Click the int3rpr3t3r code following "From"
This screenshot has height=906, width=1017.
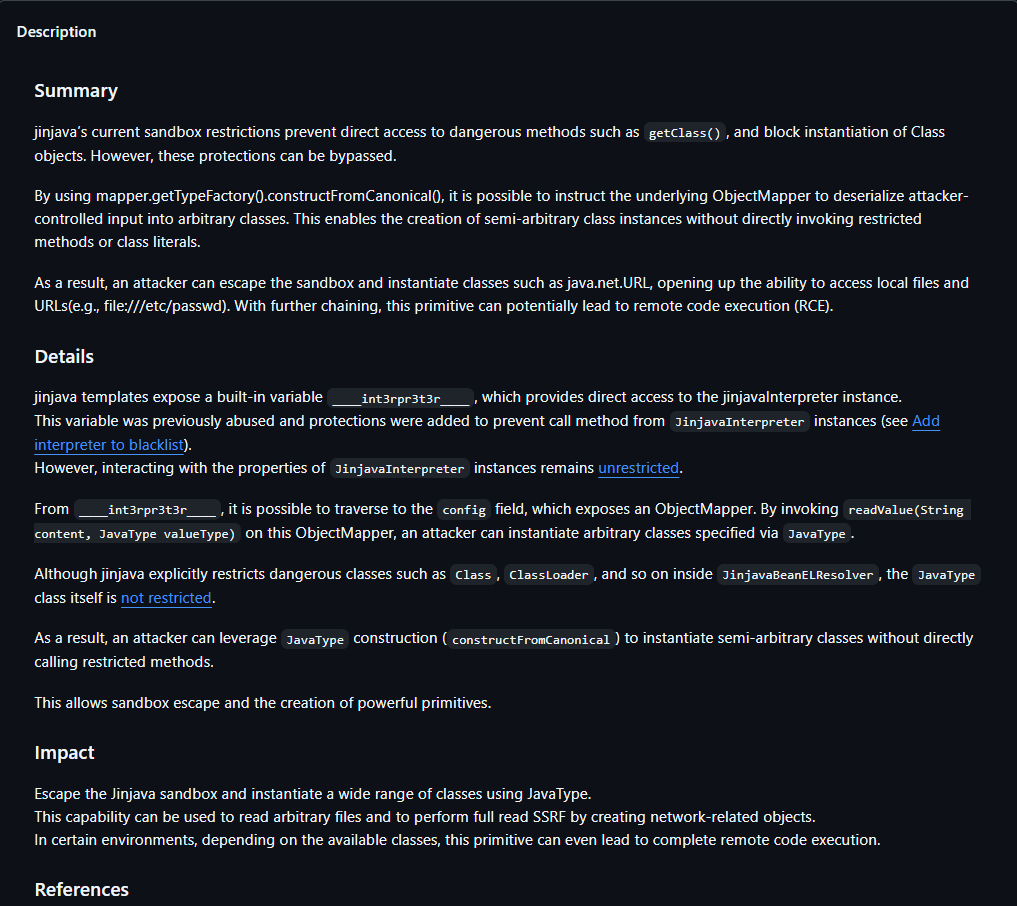147,510
